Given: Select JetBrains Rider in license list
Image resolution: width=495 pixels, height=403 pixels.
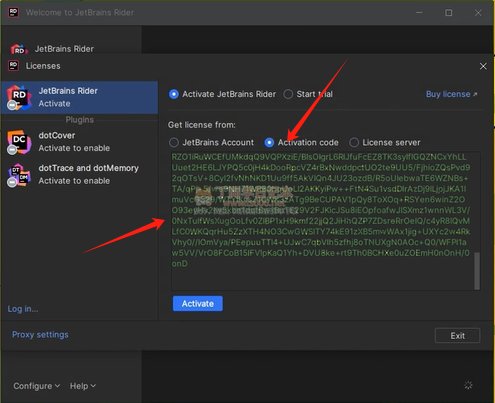Looking at the screenshot, I should tap(80, 97).
